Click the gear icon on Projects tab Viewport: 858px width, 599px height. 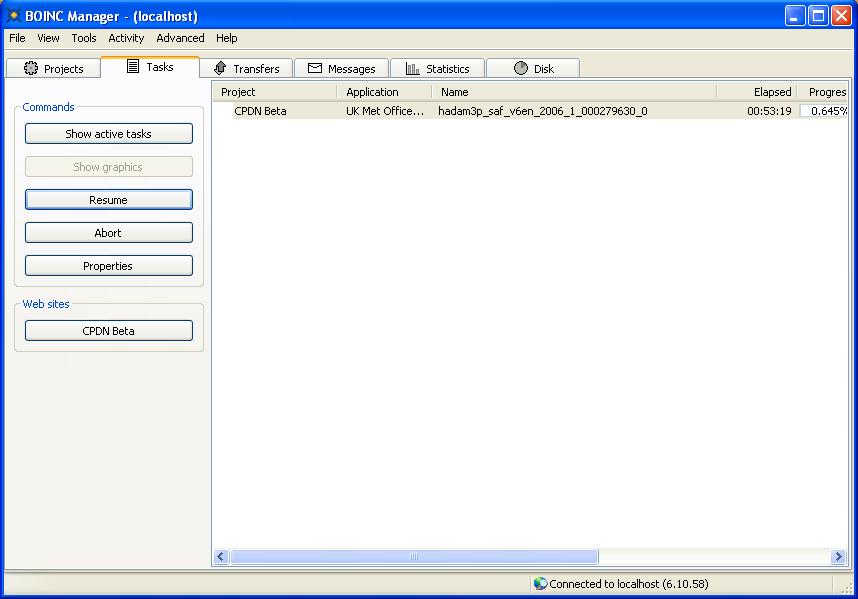point(31,68)
